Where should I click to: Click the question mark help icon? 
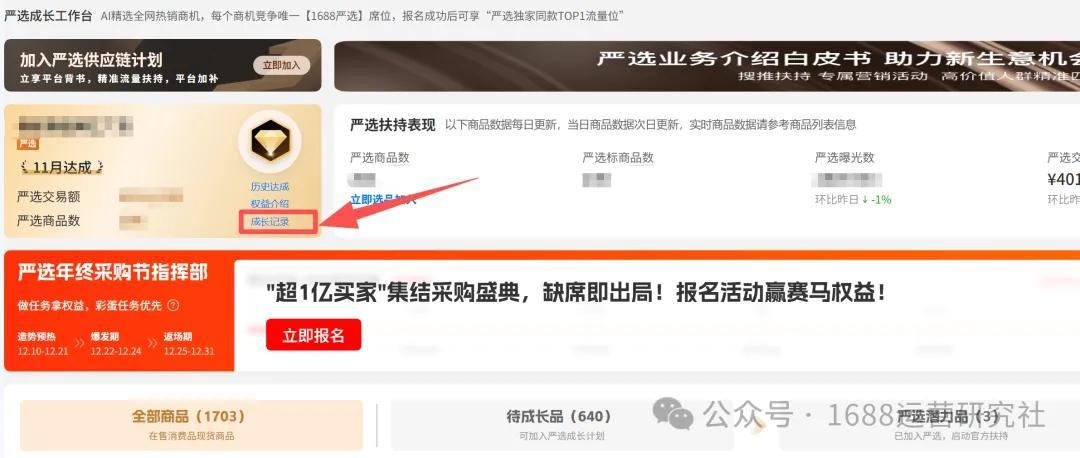(x=174, y=305)
